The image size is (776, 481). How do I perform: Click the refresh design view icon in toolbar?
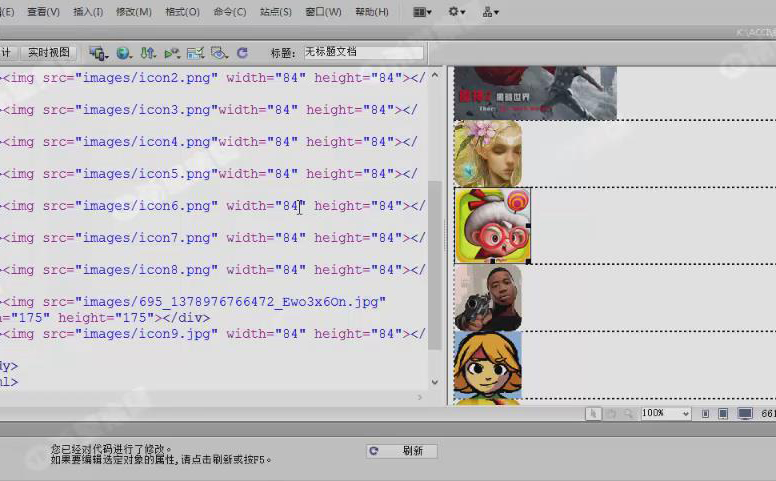pos(241,52)
